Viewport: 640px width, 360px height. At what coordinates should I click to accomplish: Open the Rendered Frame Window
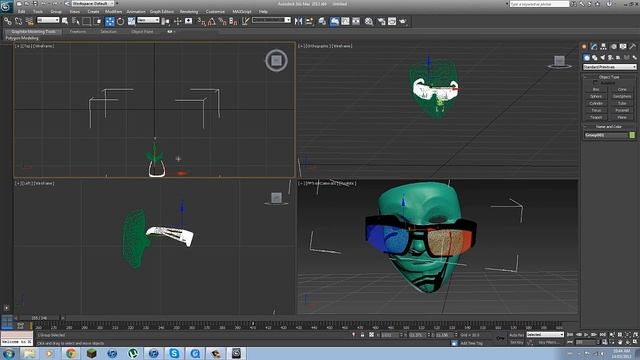click(x=392, y=21)
